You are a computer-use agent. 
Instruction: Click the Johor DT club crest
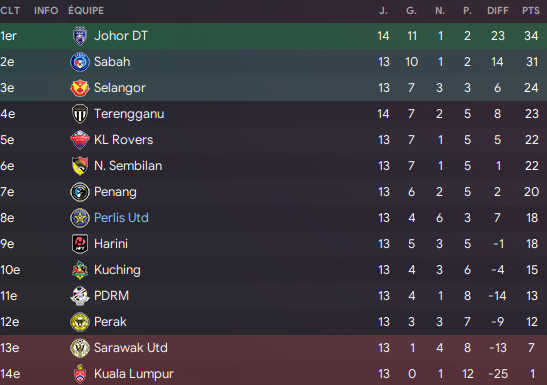pyautogui.click(x=80, y=36)
